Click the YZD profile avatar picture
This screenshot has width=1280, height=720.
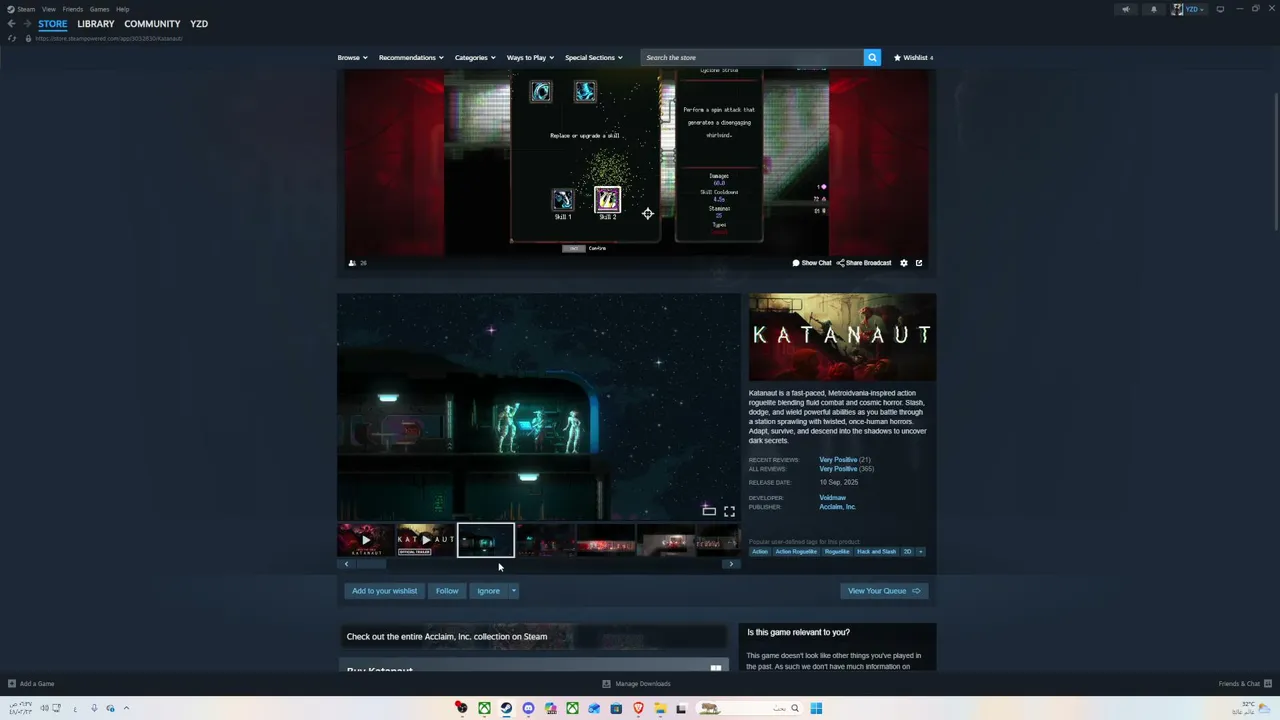point(1178,9)
